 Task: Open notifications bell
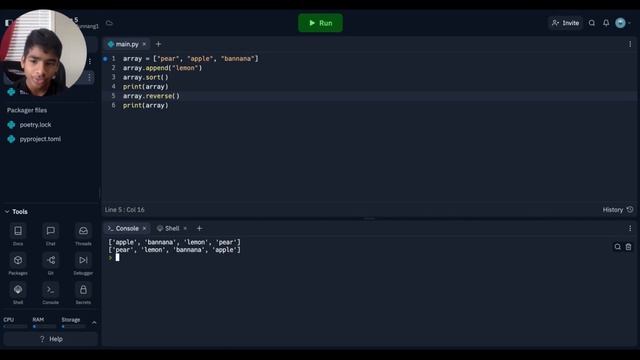606,23
